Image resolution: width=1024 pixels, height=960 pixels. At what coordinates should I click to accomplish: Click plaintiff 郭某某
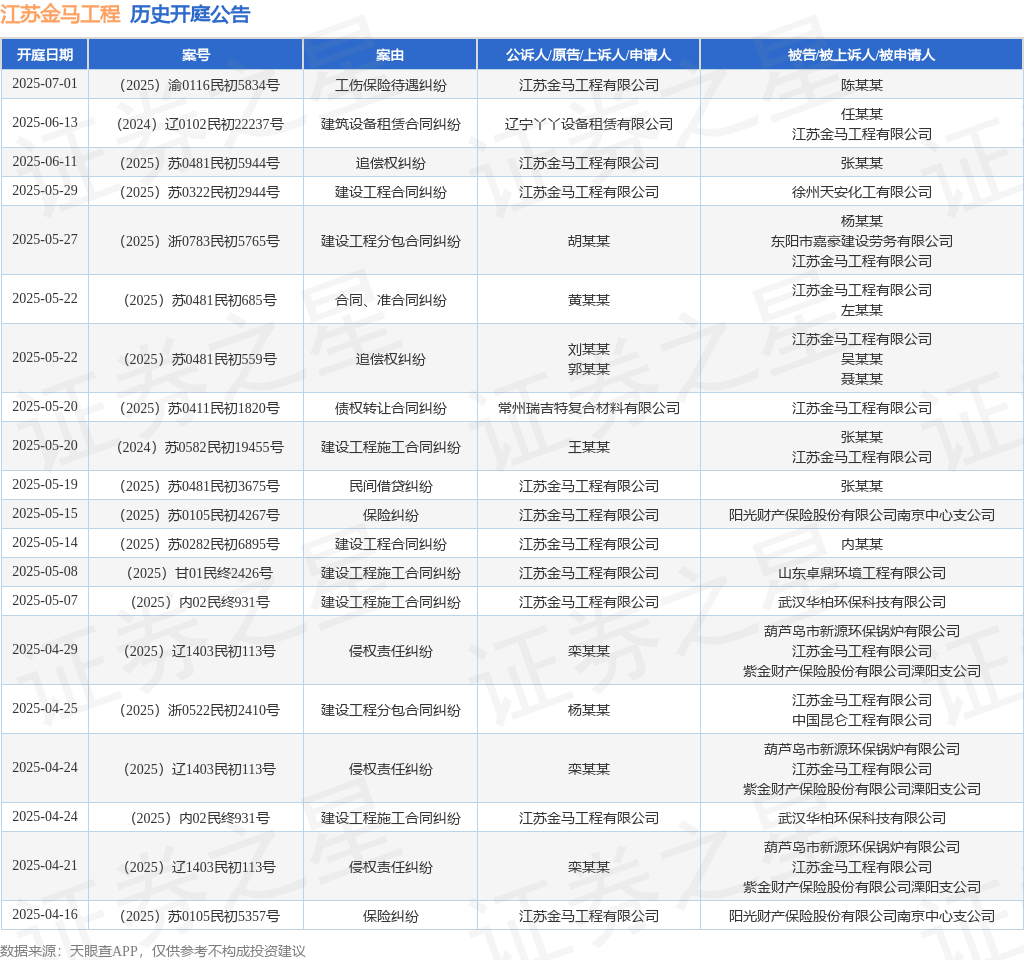pos(588,369)
